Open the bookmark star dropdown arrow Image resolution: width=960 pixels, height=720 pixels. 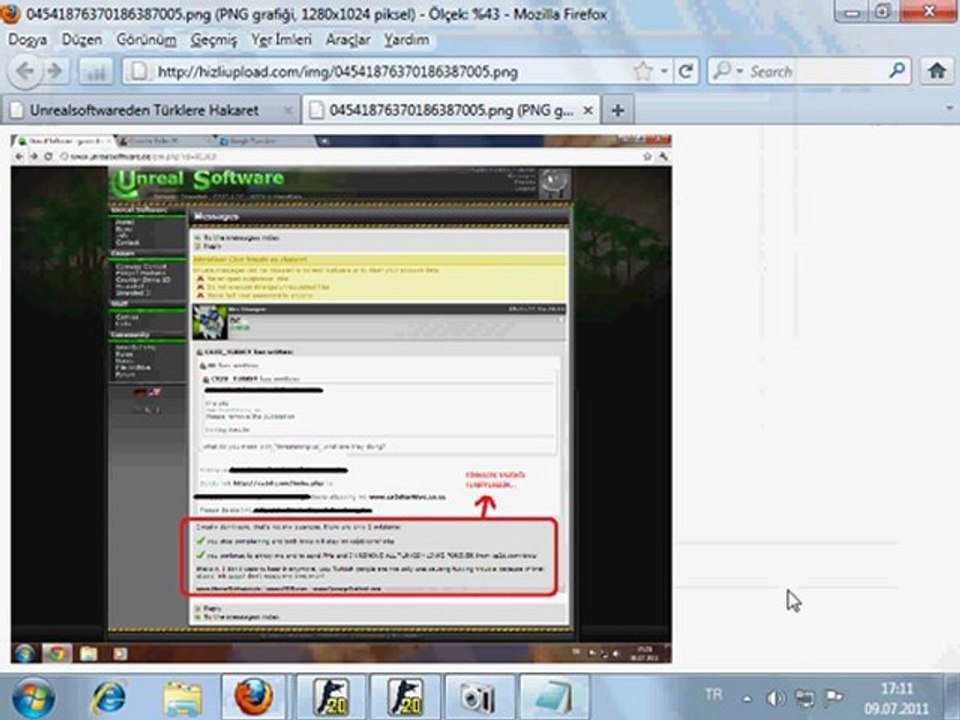coord(664,72)
